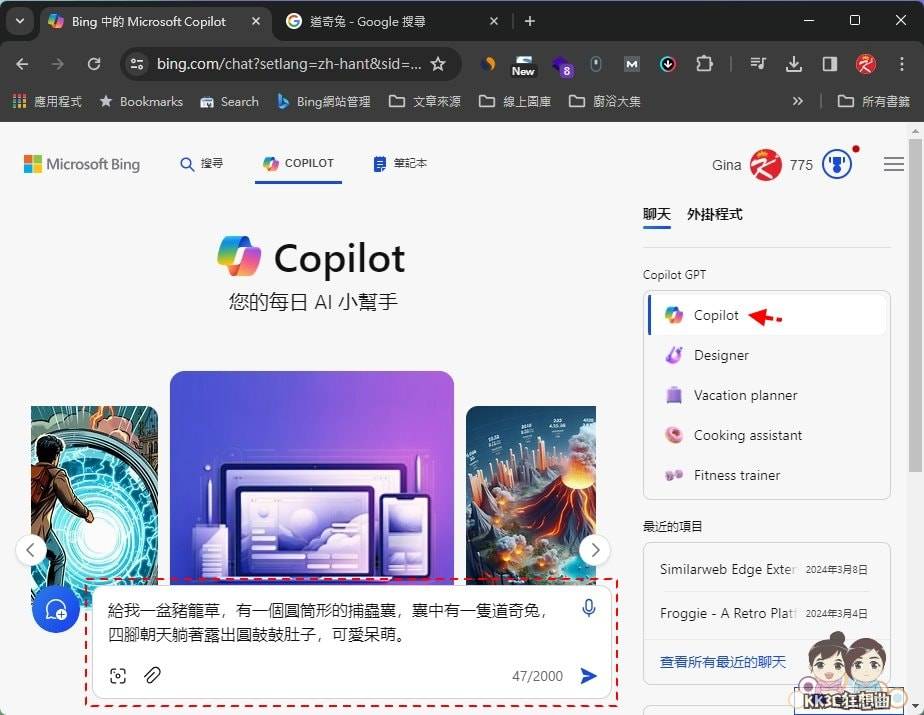Expand 廚浴大集 bookmark folder
924x715 pixels.
[x=605, y=101]
